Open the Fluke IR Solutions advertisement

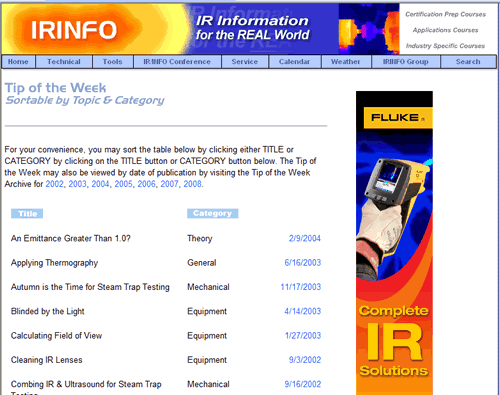pyautogui.click(x=394, y=243)
